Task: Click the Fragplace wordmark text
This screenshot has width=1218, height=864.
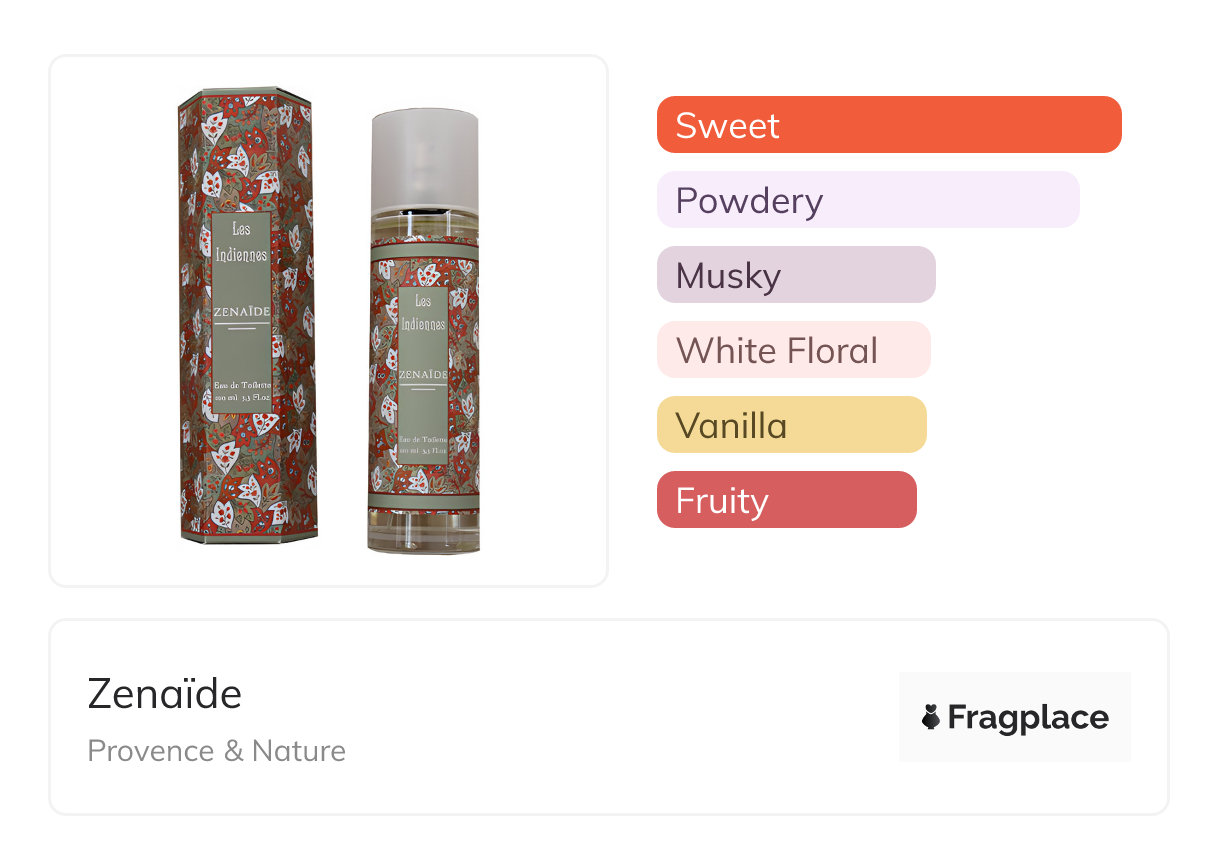Action: 1028,717
